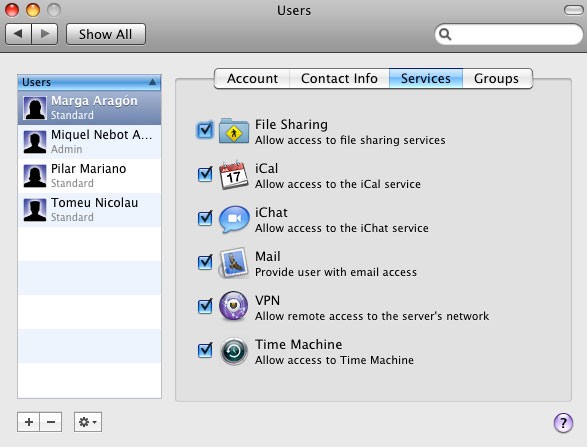Disable Time Machine access checkbox
This screenshot has height=447, width=587.
coord(205,350)
